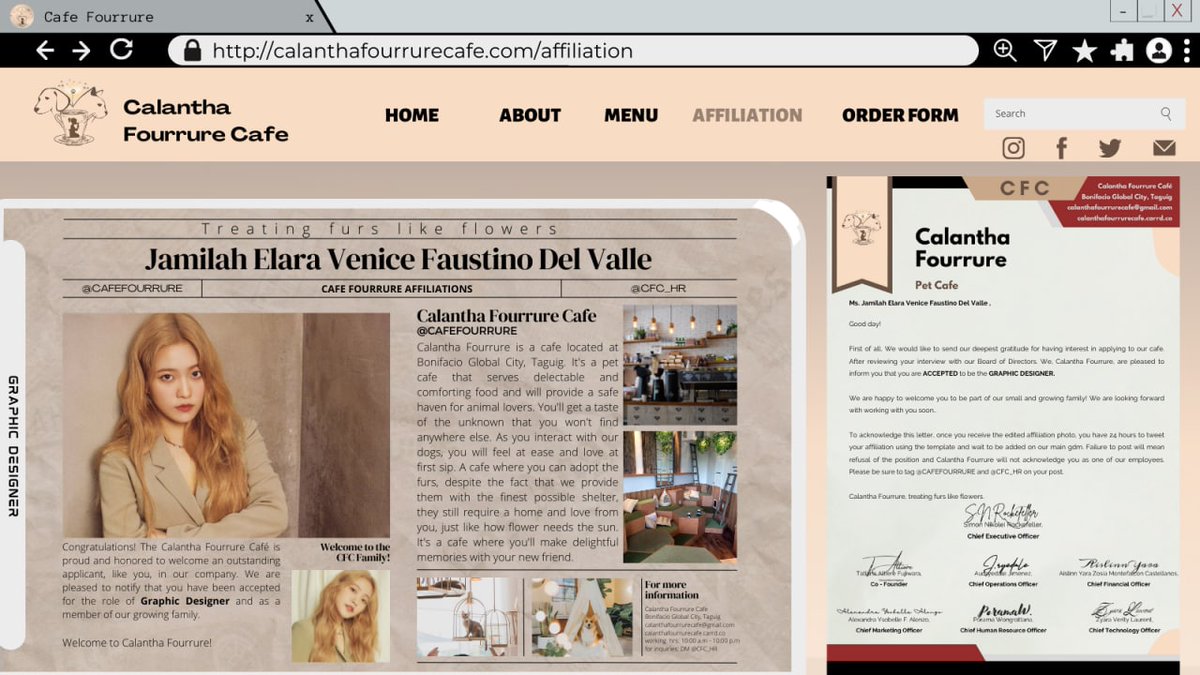Click the send/paper plane toolbar icon

[x=1045, y=50]
